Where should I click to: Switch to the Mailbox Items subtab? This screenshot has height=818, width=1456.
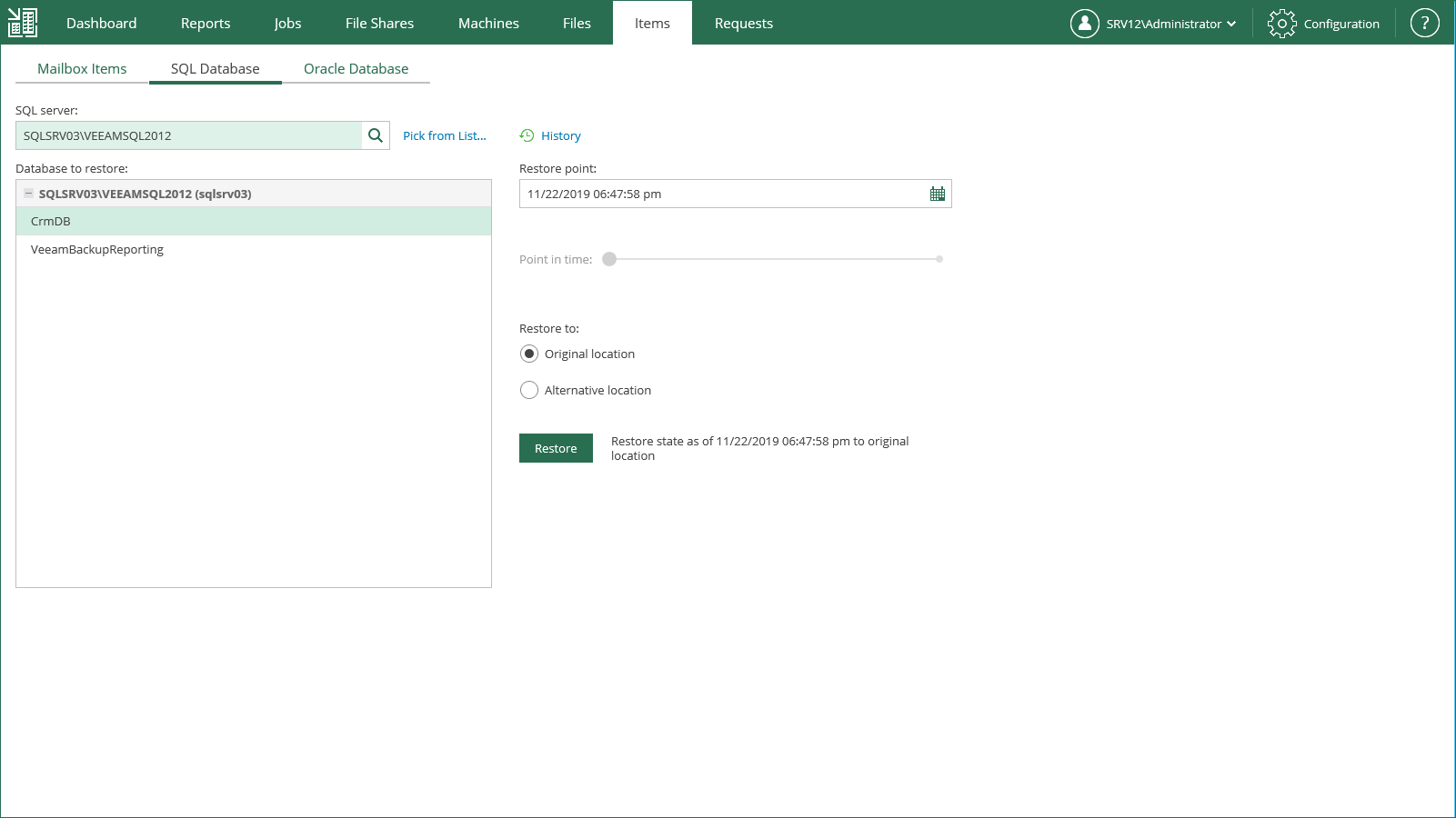[82, 69]
